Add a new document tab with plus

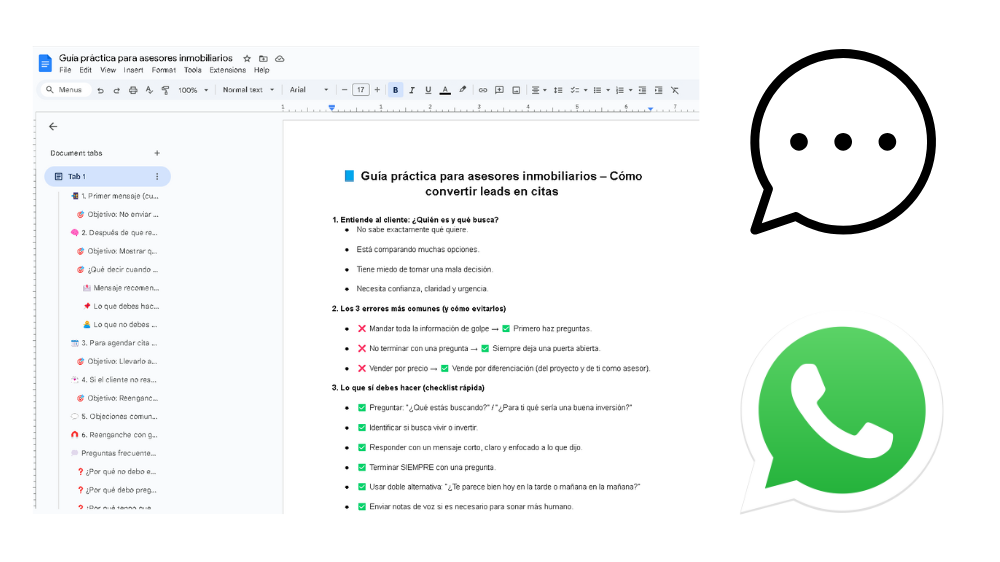[x=157, y=153]
